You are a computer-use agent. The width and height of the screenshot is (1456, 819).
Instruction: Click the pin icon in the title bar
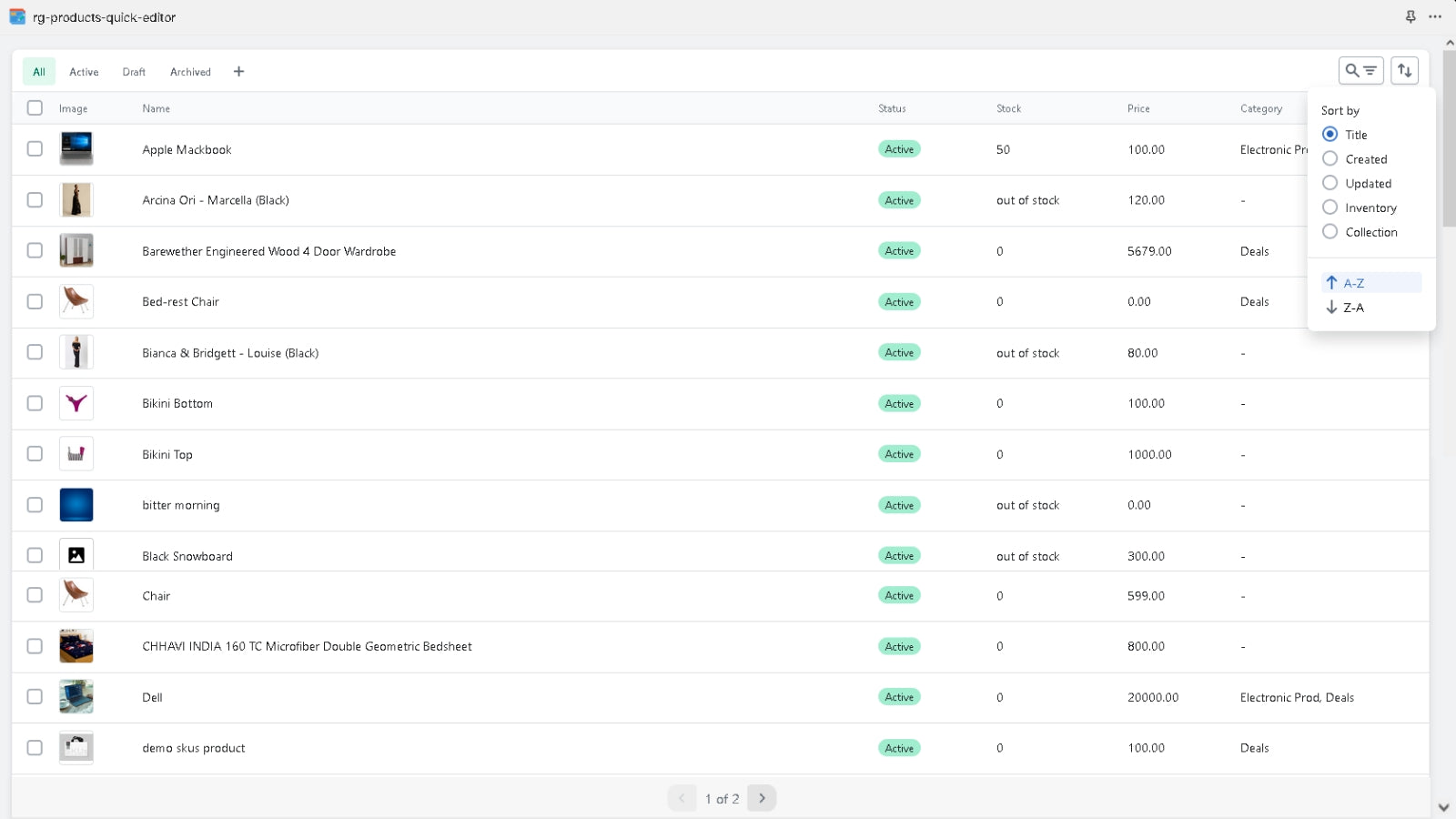(x=1410, y=16)
